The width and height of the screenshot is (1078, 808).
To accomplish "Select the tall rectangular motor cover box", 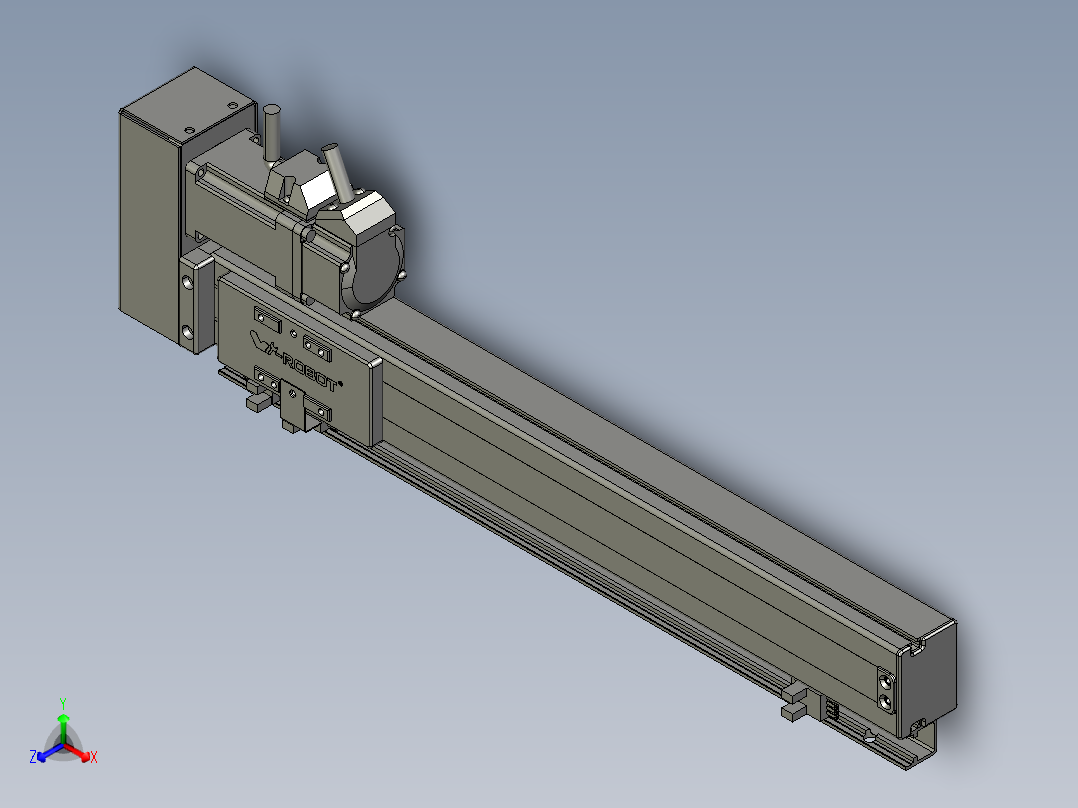I will pos(150,220).
